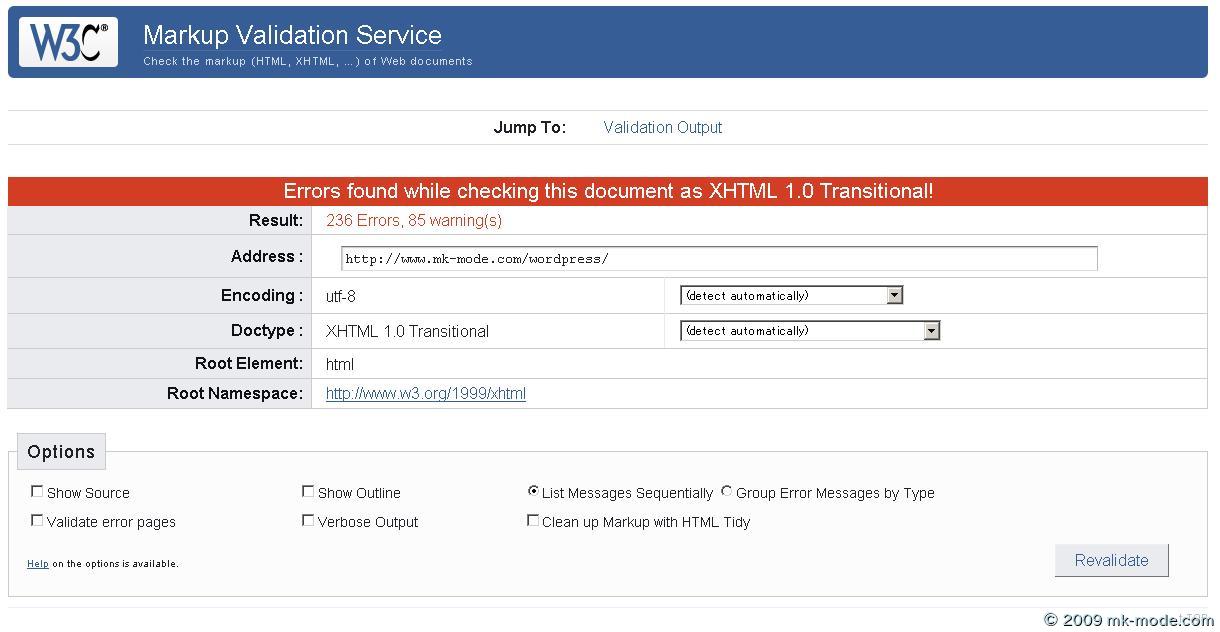Enable the Show Outline option

click(x=308, y=492)
